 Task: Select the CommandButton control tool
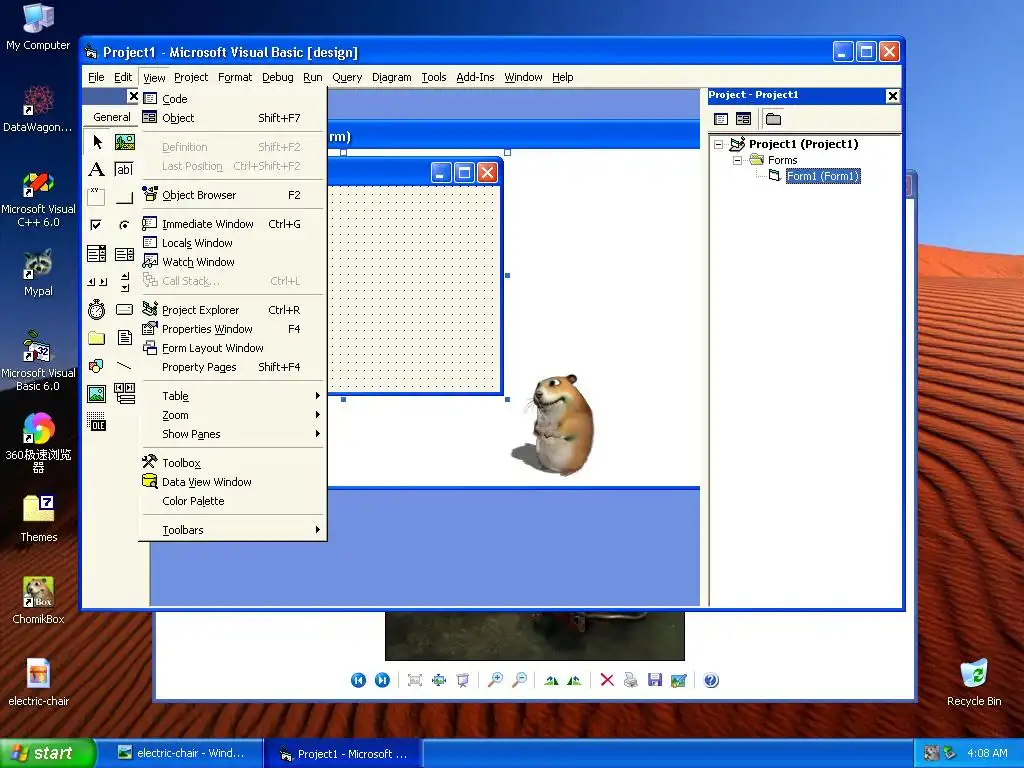124,197
